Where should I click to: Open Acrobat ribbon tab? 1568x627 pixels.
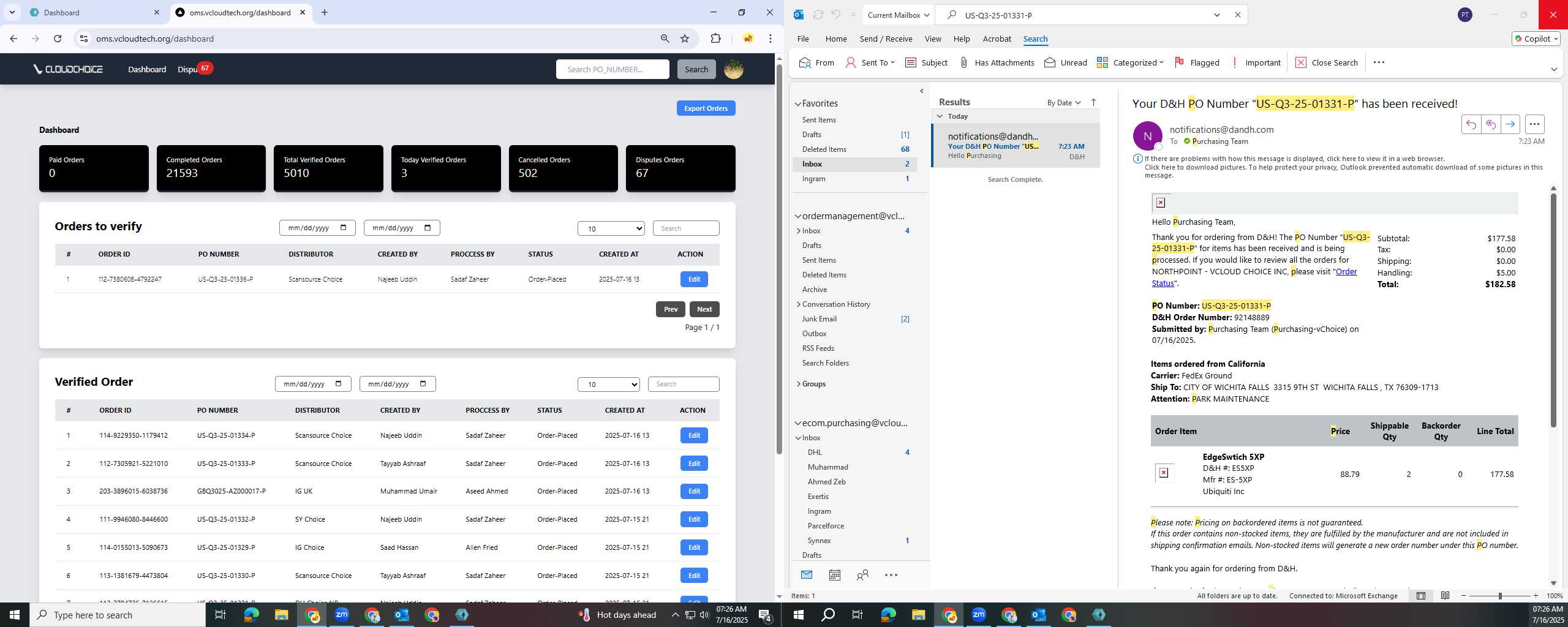997,39
